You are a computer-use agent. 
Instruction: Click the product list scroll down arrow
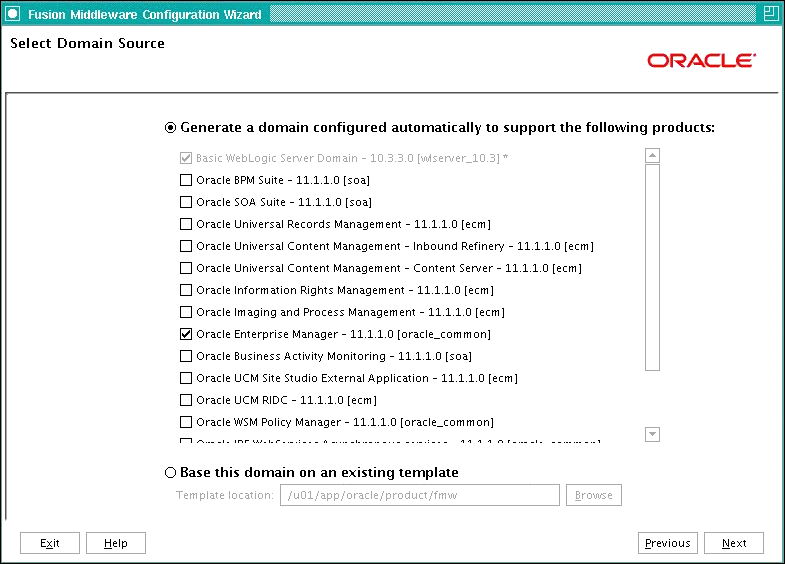pos(652,434)
